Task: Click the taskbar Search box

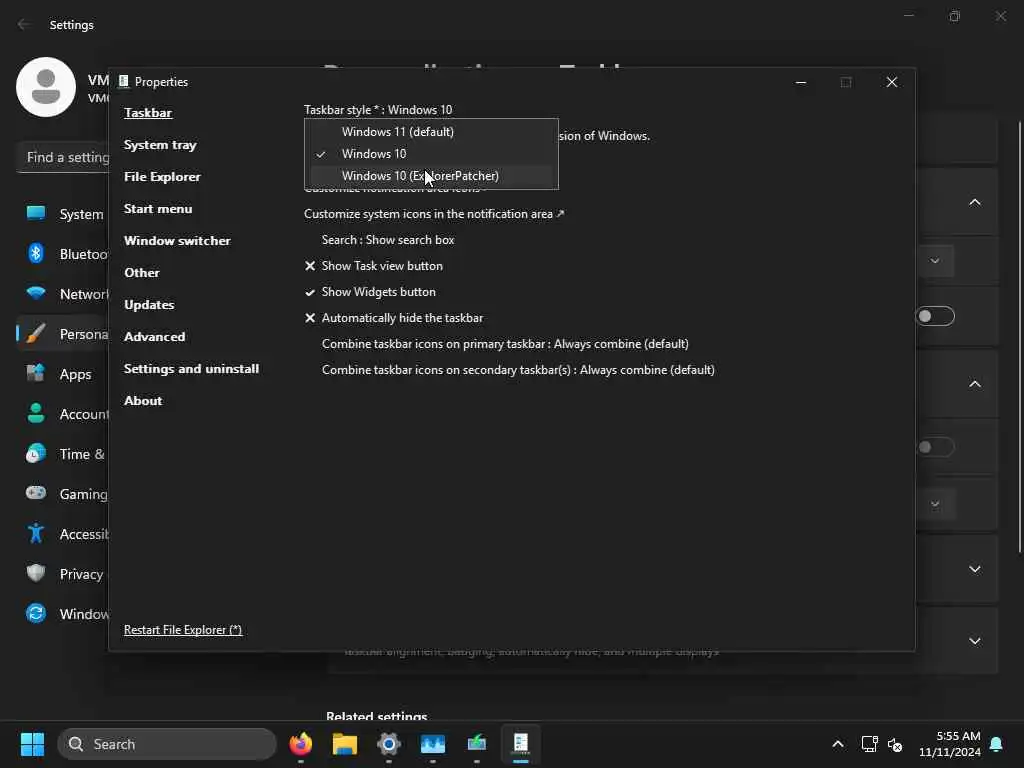Action: (x=167, y=744)
